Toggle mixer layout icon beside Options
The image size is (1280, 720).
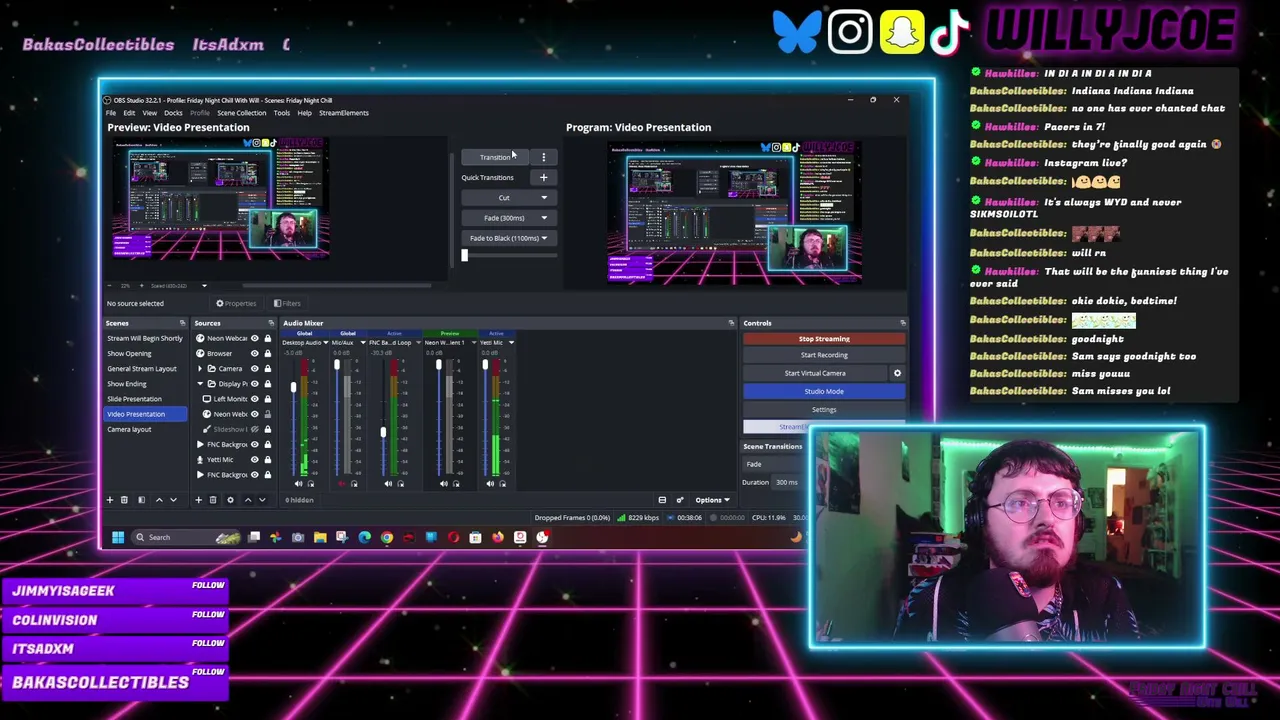pyautogui.click(x=662, y=500)
